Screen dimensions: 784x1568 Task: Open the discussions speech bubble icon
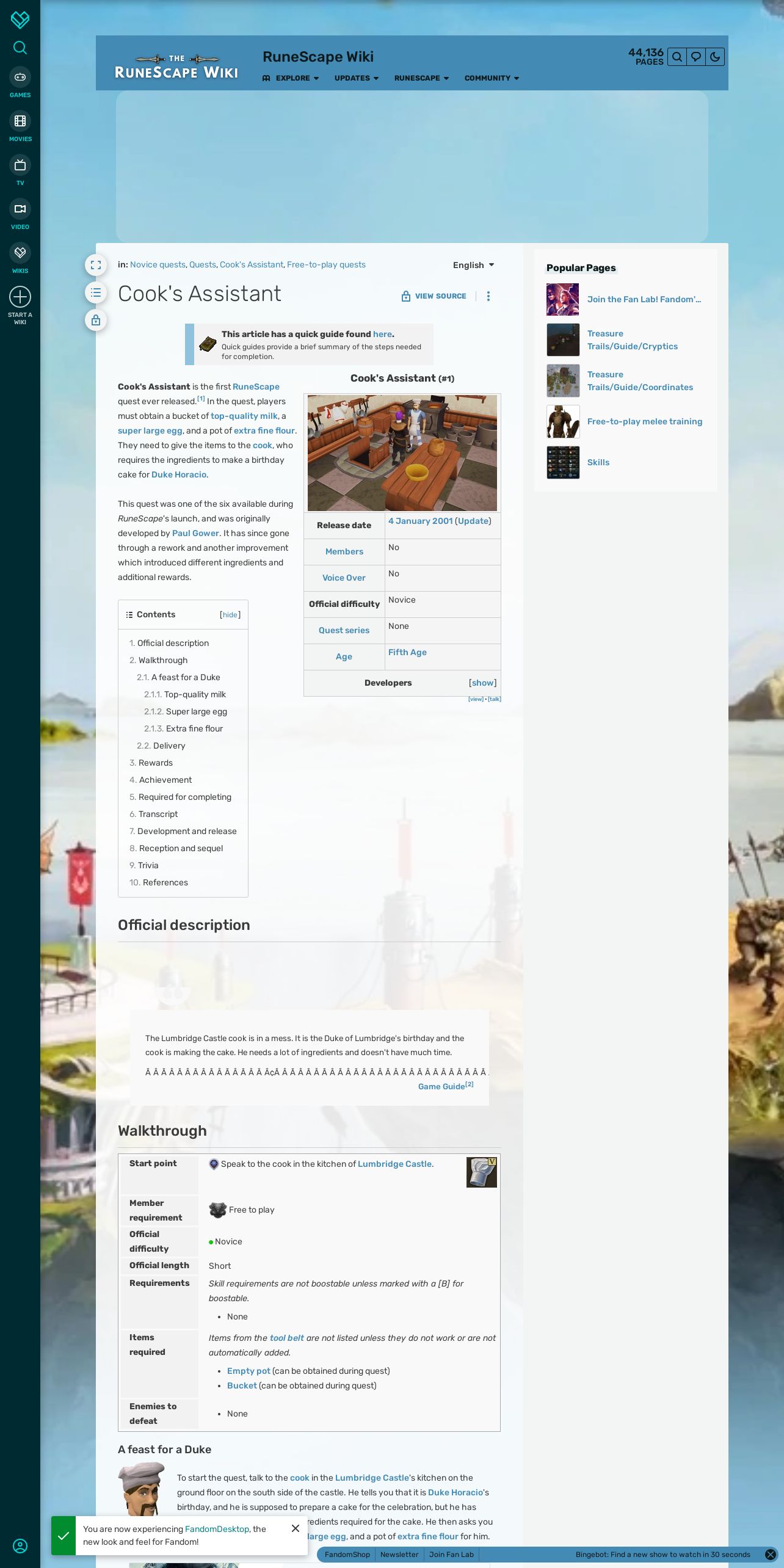coord(696,57)
